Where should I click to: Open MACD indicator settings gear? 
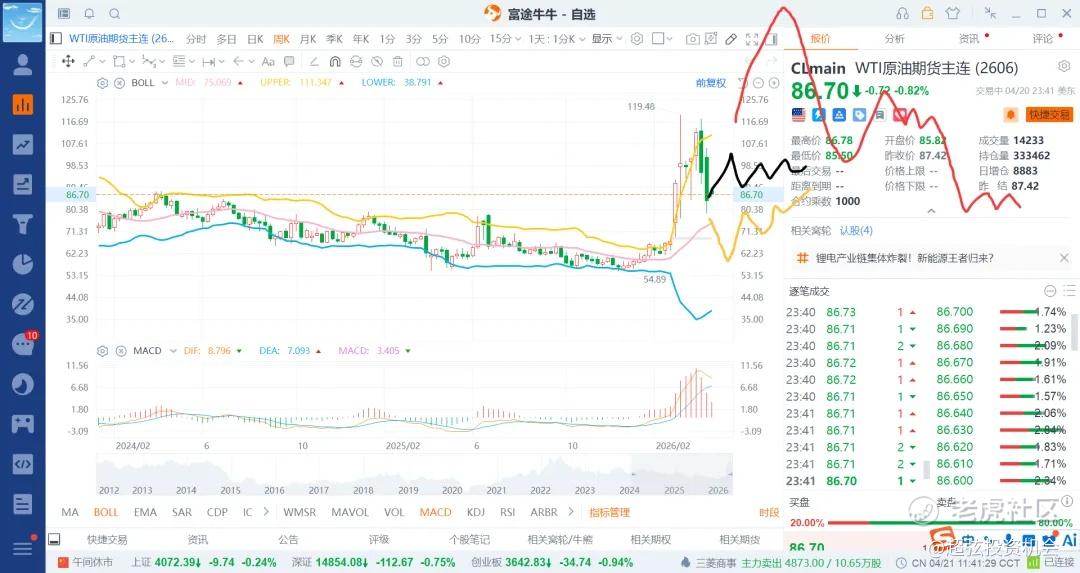point(103,351)
